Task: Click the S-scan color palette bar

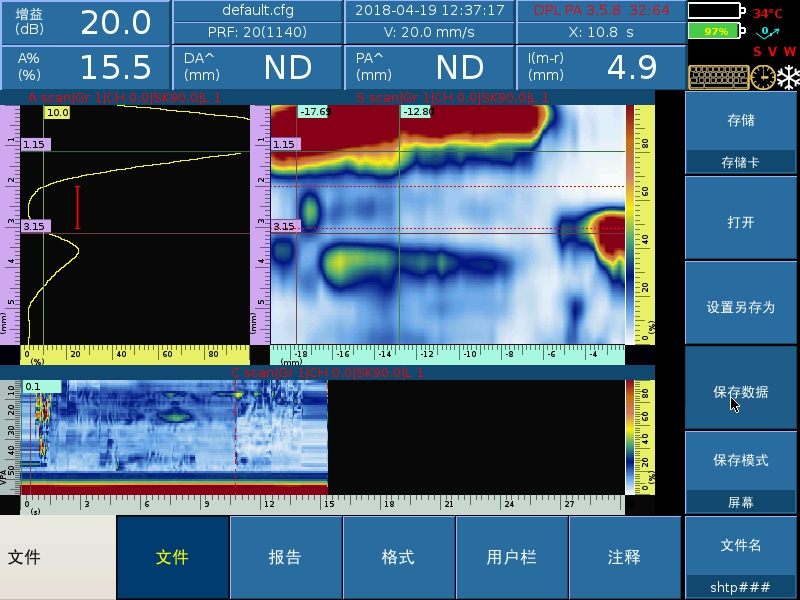Action: (631, 224)
